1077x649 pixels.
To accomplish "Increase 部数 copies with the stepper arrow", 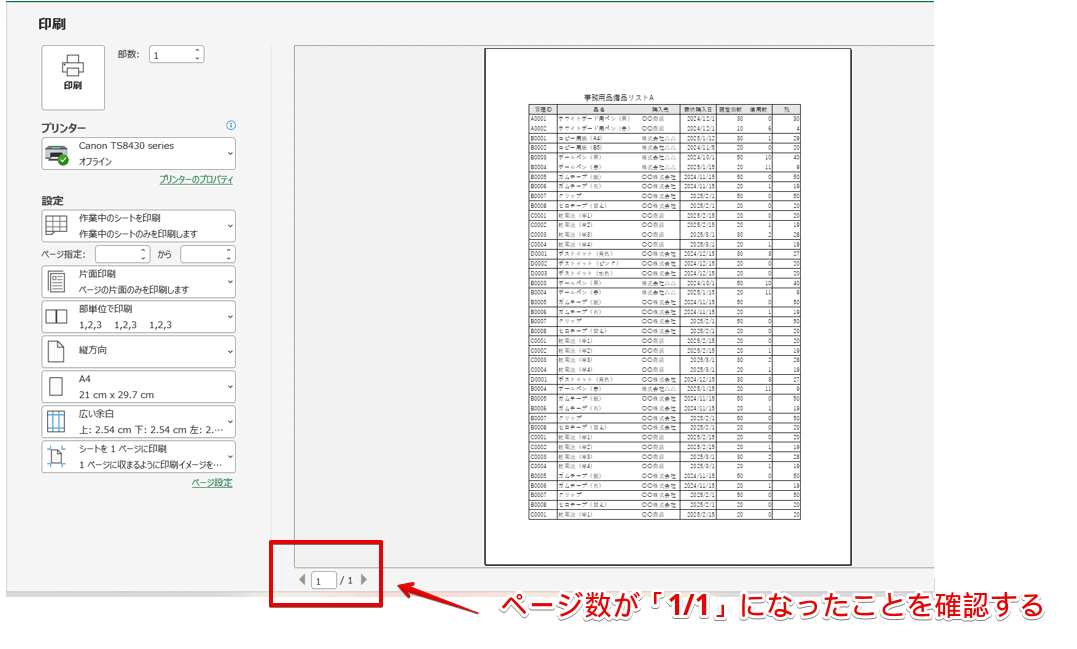I will point(196,49).
